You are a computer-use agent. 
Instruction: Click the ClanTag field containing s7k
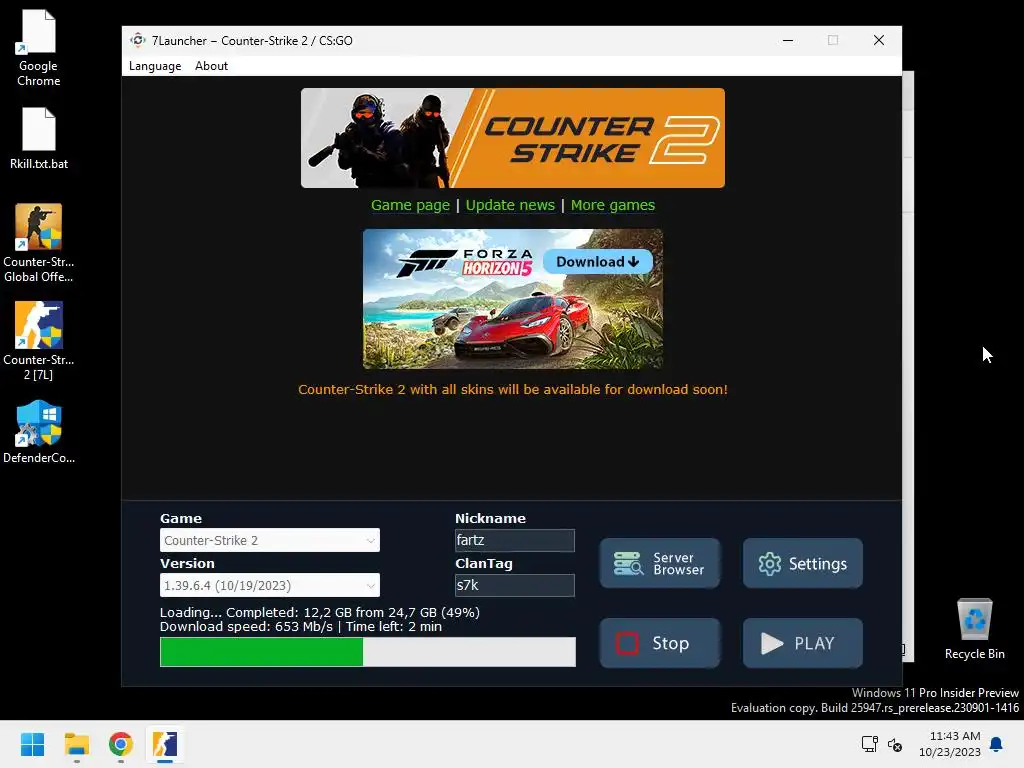[515, 585]
